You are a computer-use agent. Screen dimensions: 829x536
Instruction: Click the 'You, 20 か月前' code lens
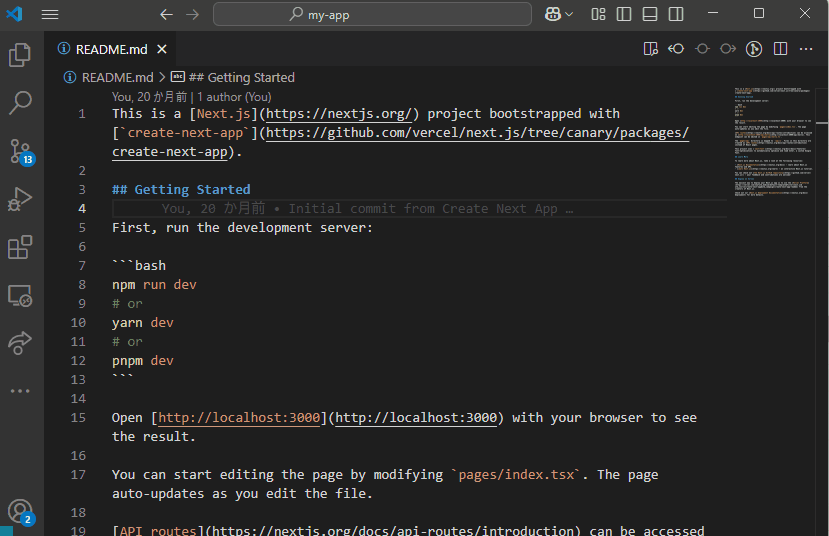coord(150,97)
